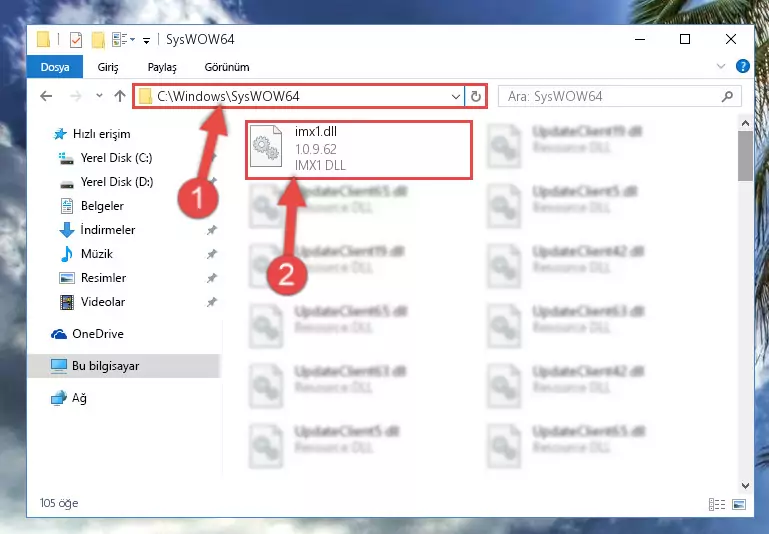Image resolution: width=769 pixels, height=534 pixels.
Task: Click the pin icon next to Müzik
Action: tap(211, 254)
